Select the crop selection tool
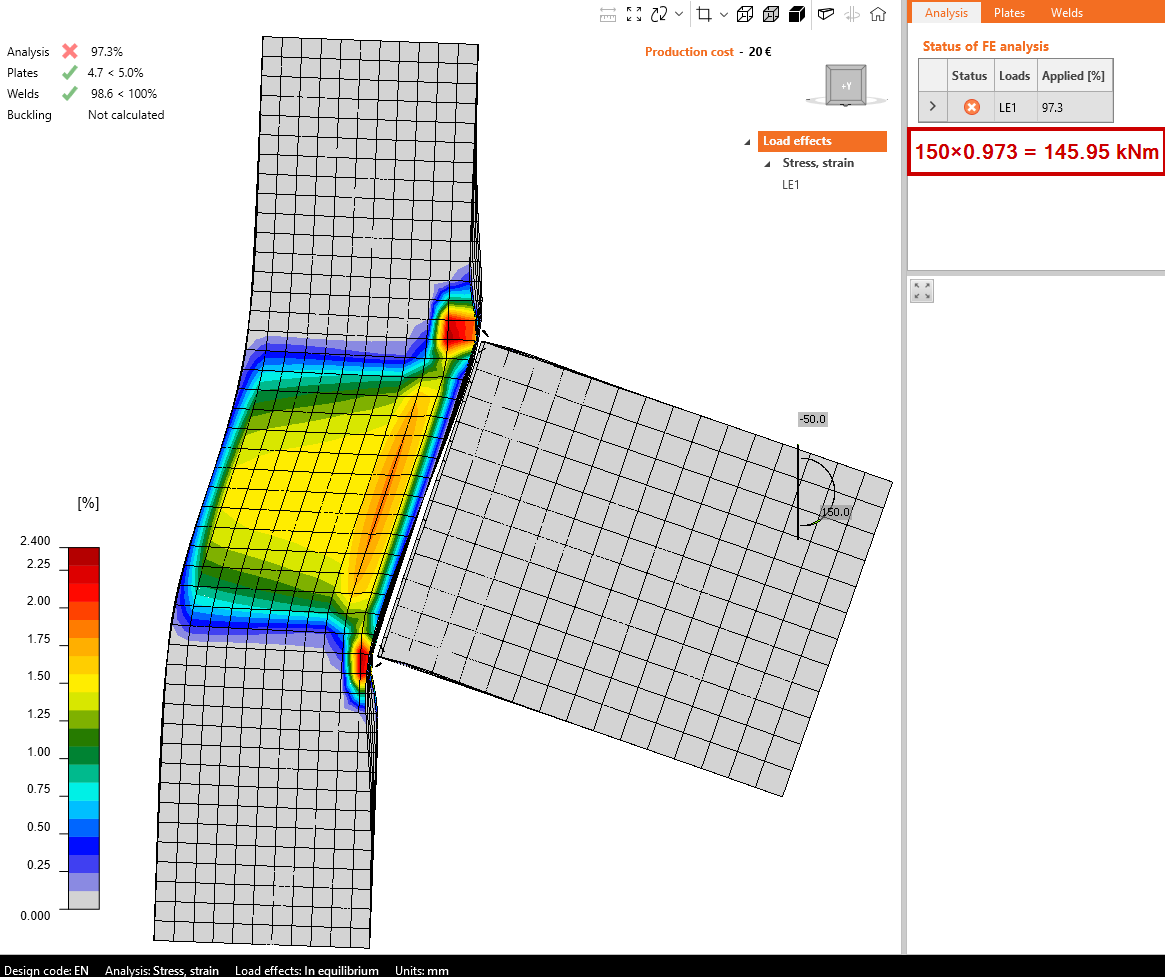Viewport: 1165px width, 977px height. [704, 14]
